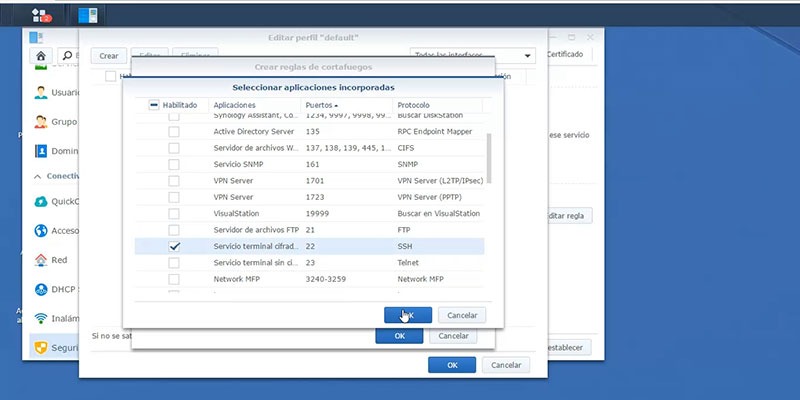Open the Acceso externo globe icon

point(41,231)
